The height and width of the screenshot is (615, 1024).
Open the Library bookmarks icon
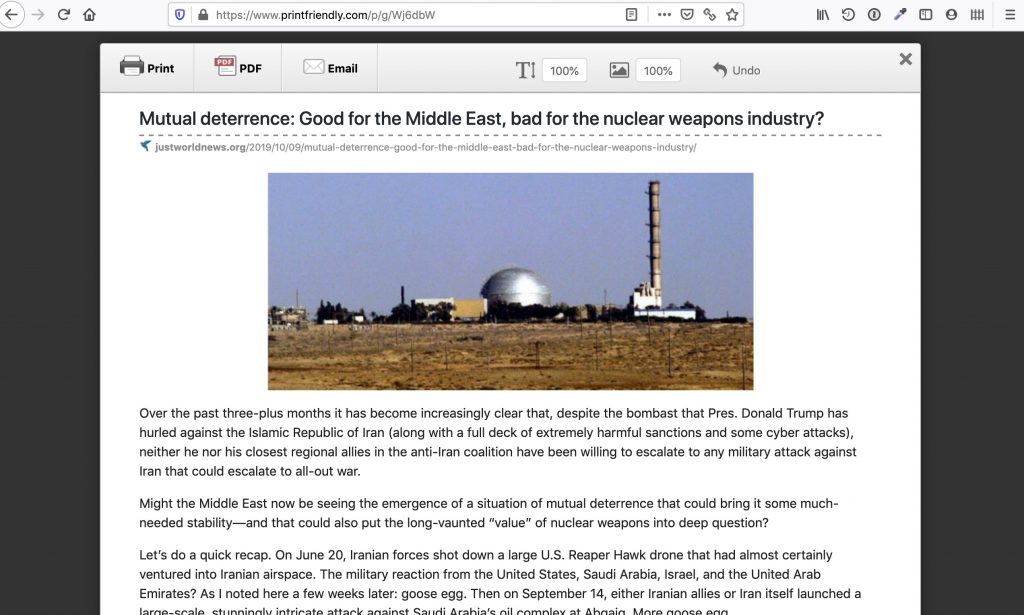823,15
